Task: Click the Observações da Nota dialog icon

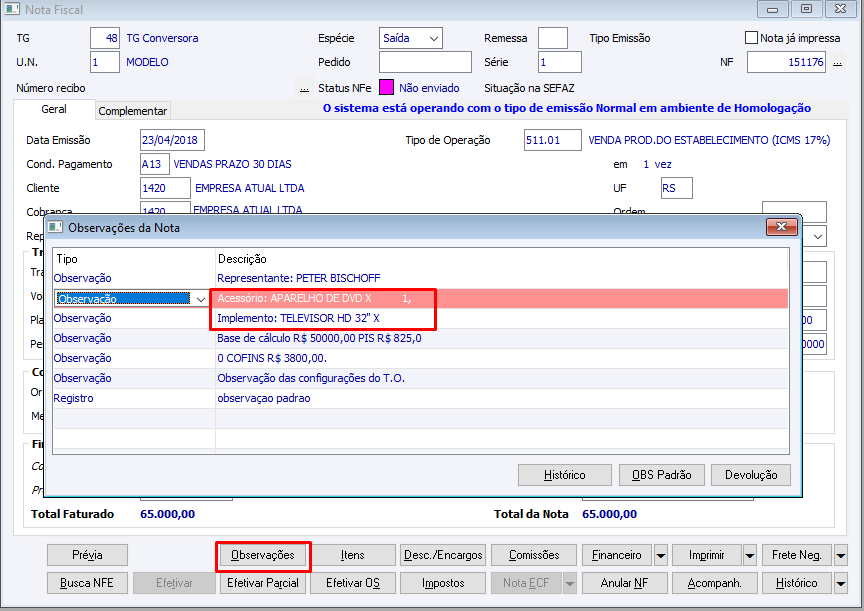Action: point(55,227)
